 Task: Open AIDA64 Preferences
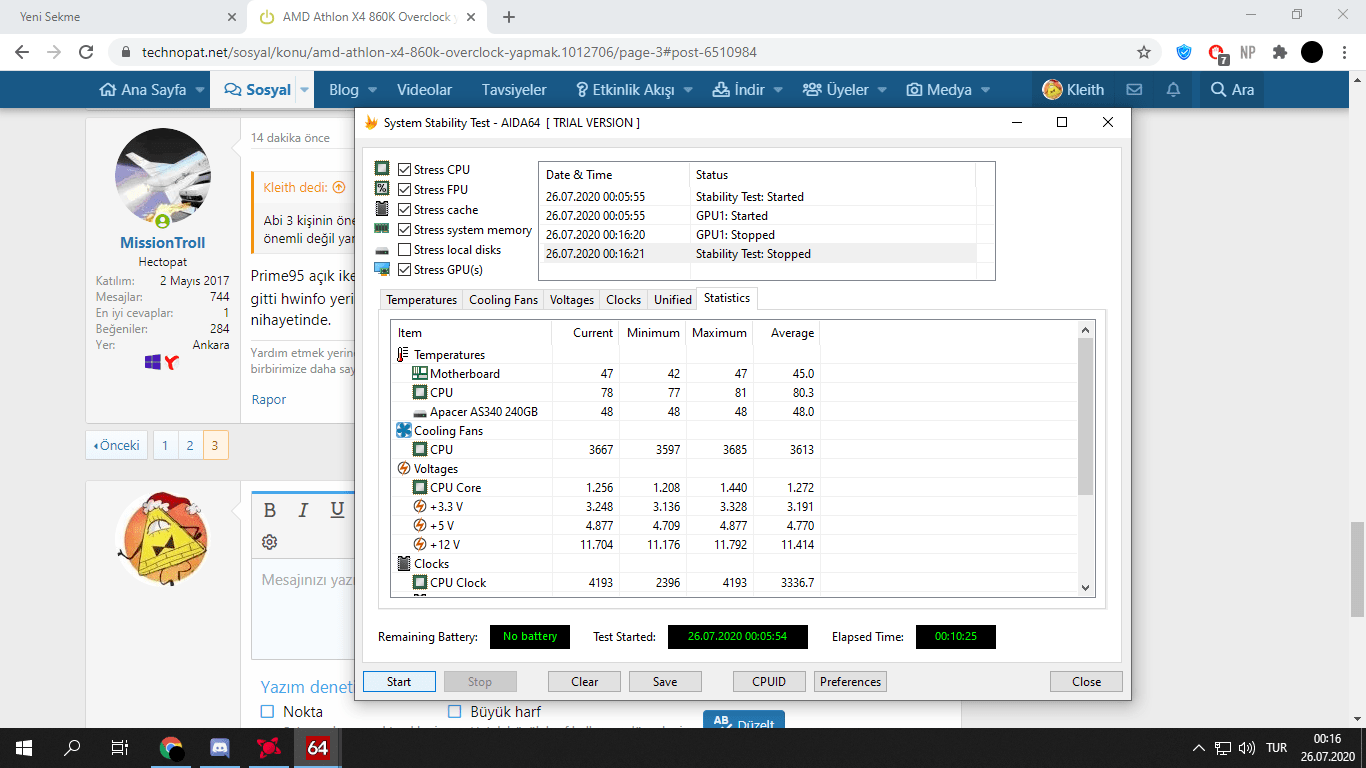[850, 682]
